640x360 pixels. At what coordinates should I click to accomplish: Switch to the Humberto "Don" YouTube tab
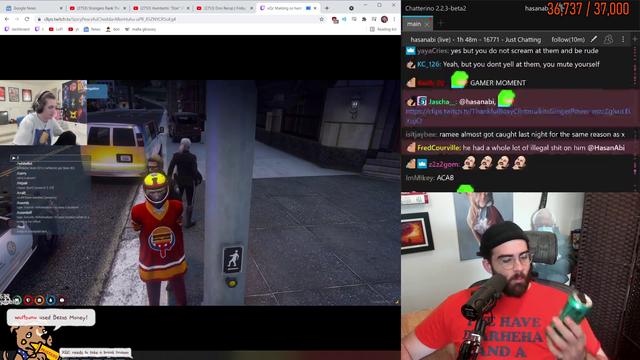(161, 8)
